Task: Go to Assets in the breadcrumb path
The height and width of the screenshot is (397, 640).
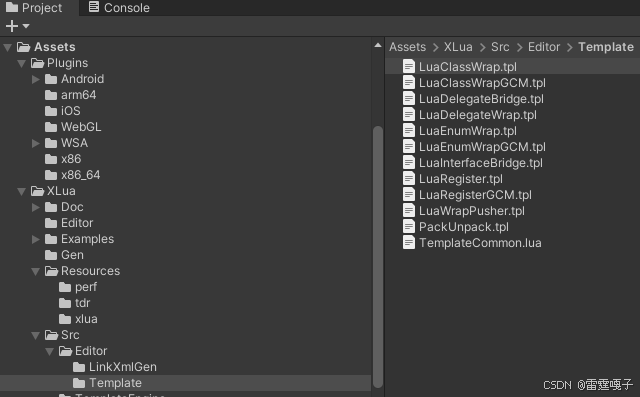Action: click(407, 47)
